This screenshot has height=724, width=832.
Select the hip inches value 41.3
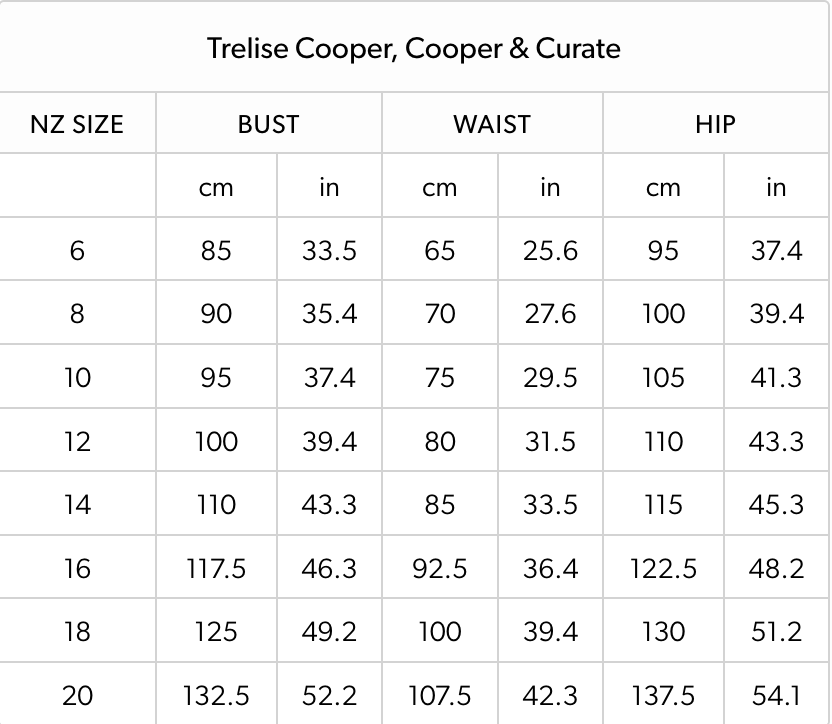(776, 378)
